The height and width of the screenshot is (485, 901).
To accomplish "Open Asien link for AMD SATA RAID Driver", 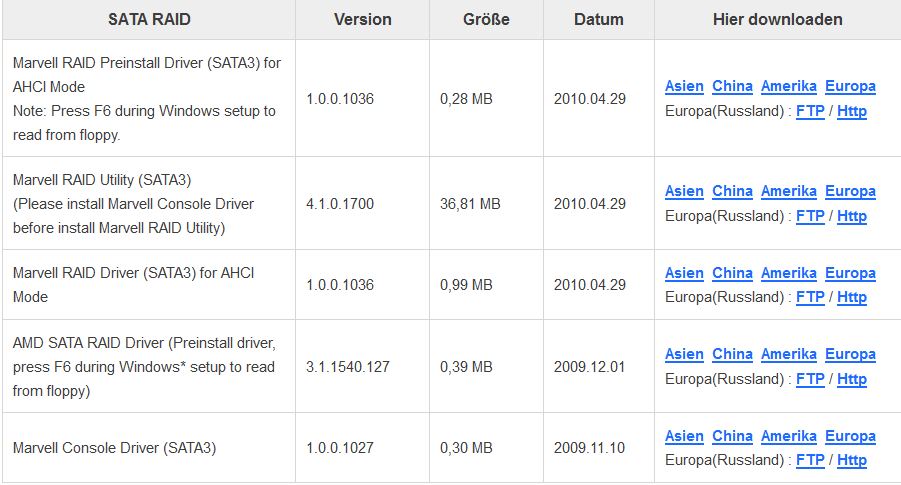I will (x=684, y=355).
